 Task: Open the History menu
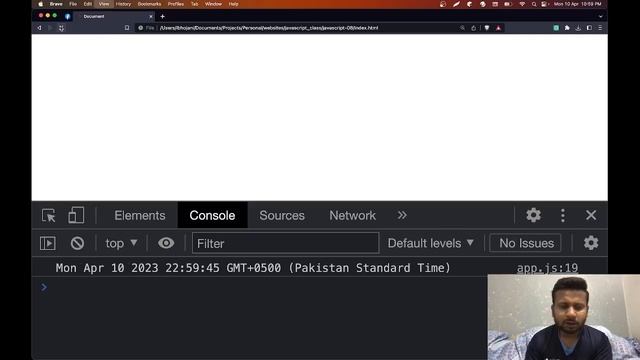tap(123, 4)
